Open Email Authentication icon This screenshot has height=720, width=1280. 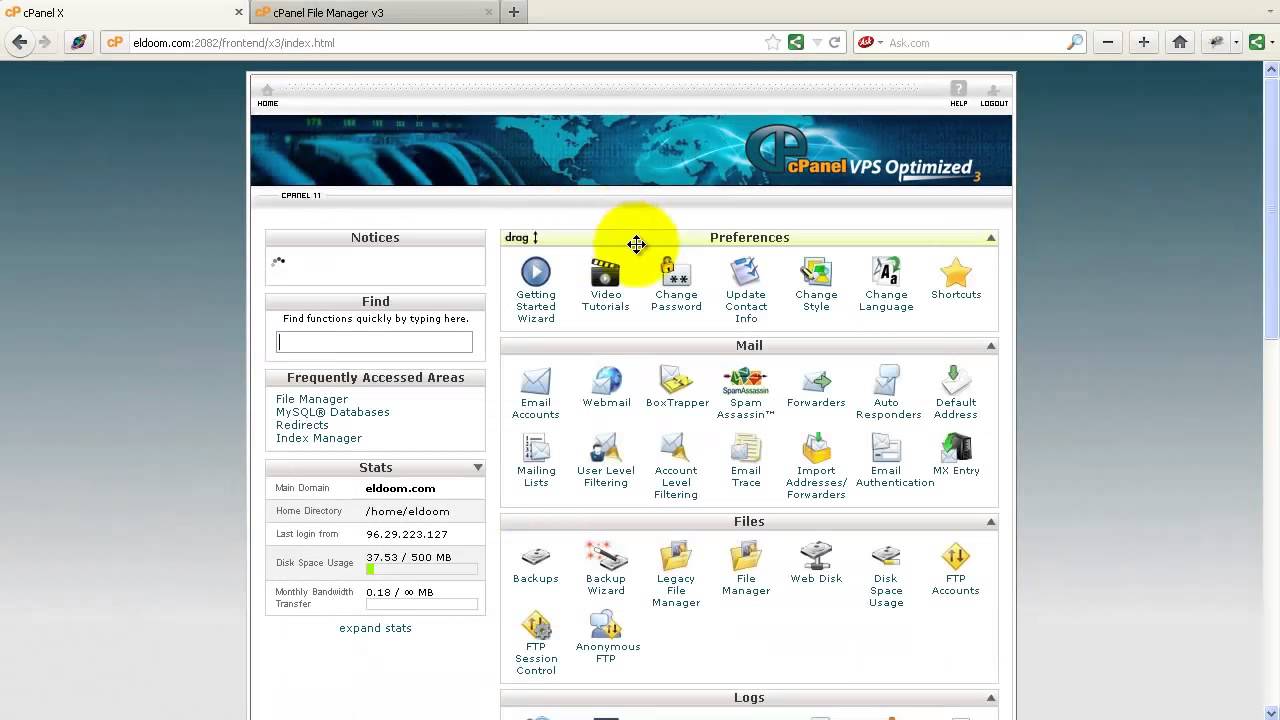[x=886, y=448]
